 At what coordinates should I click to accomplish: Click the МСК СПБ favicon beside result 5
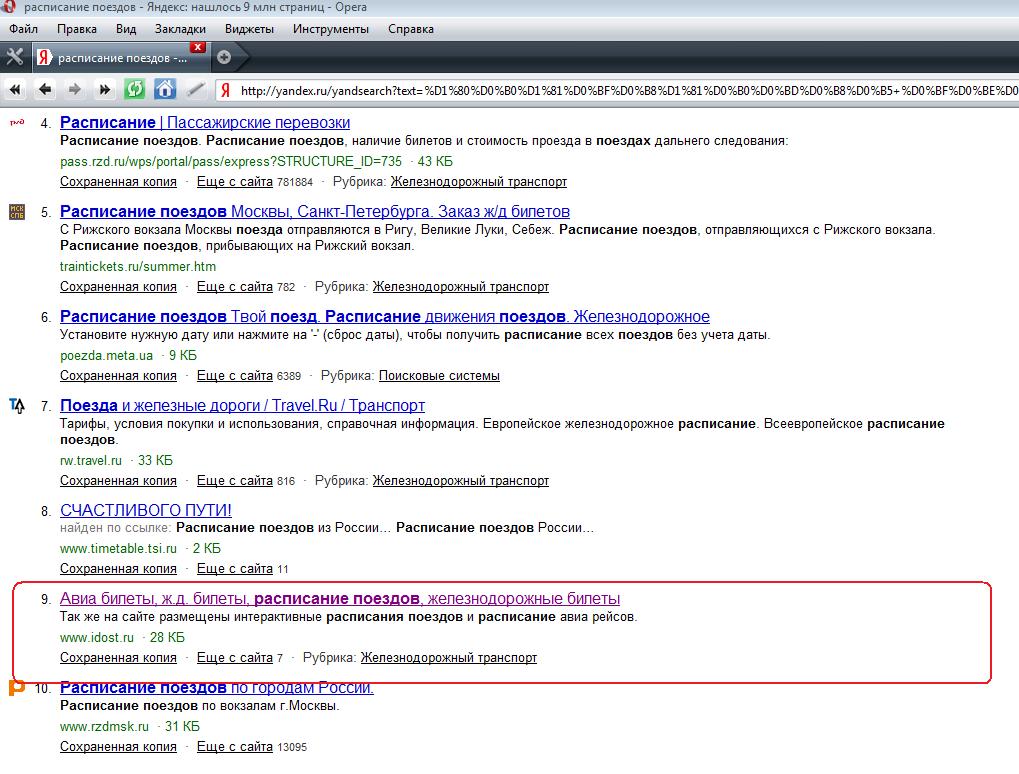[x=17, y=212]
